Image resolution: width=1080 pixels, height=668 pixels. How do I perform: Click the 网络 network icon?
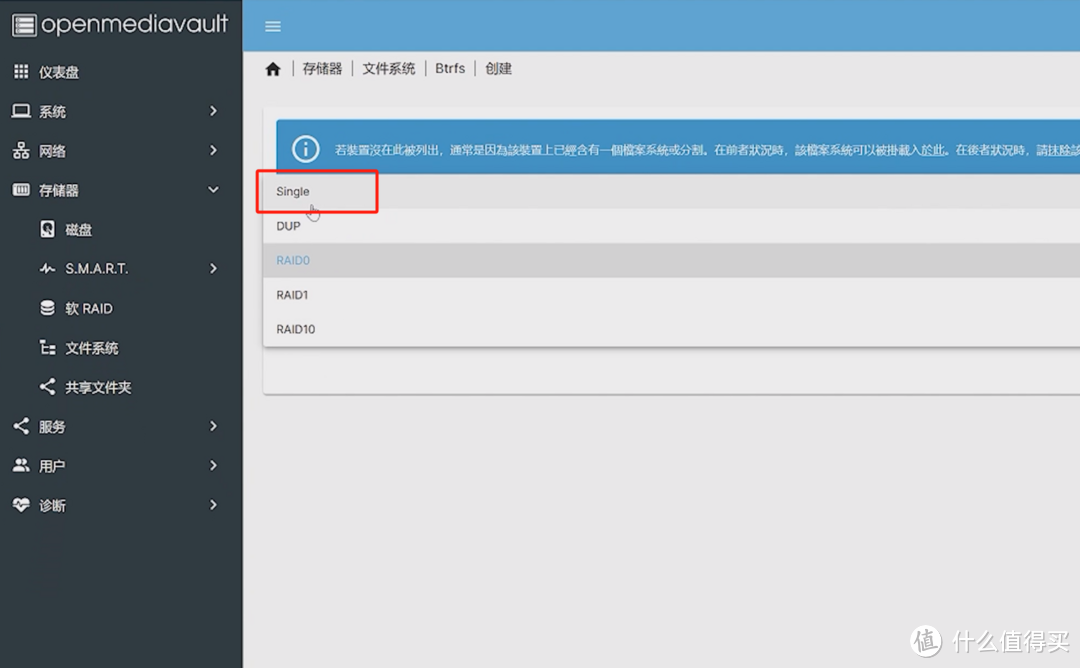(21, 150)
